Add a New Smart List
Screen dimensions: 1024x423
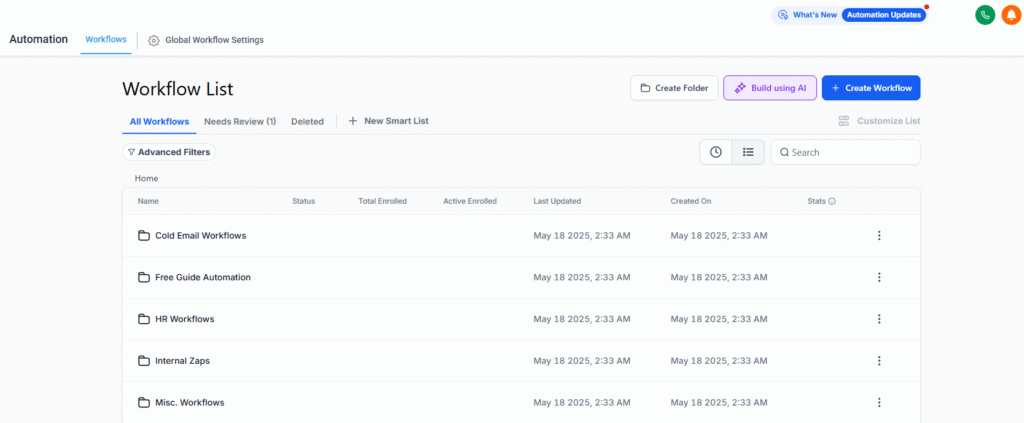pyautogui.click(x=388, y=121)
